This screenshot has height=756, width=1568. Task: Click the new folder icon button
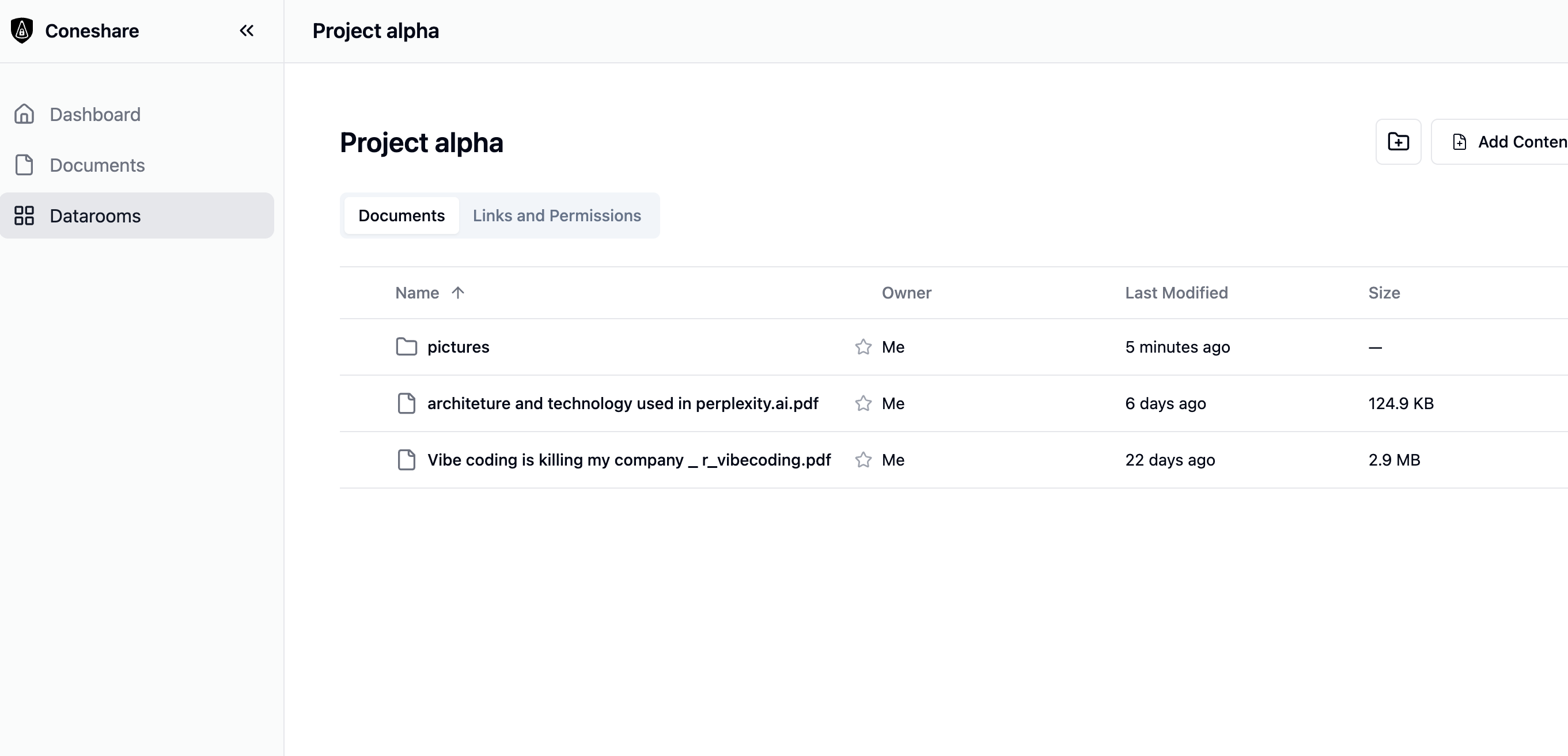pos(1398,142)
